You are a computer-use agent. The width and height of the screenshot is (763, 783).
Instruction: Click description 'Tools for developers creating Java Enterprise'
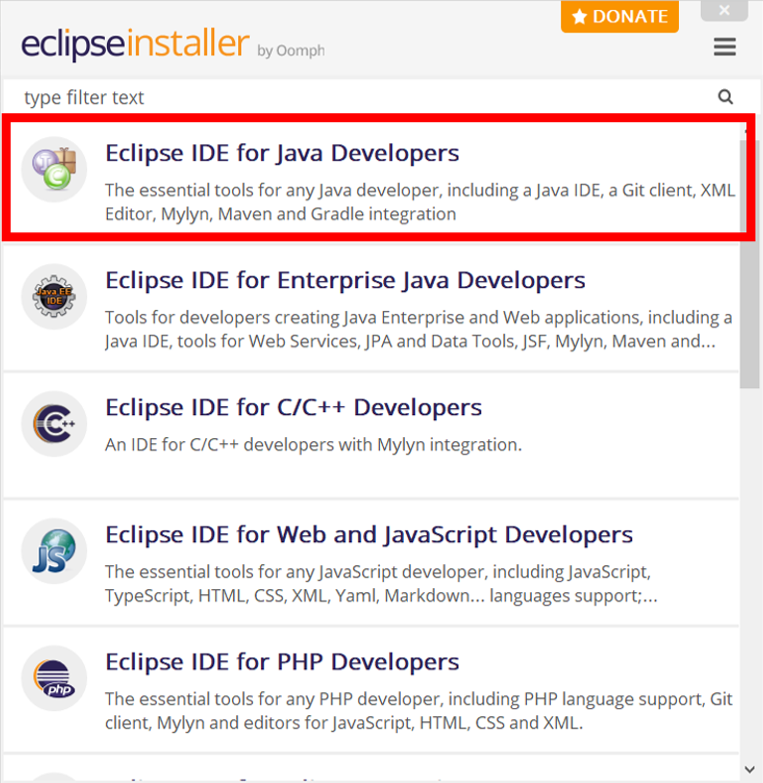pos(418,330)
